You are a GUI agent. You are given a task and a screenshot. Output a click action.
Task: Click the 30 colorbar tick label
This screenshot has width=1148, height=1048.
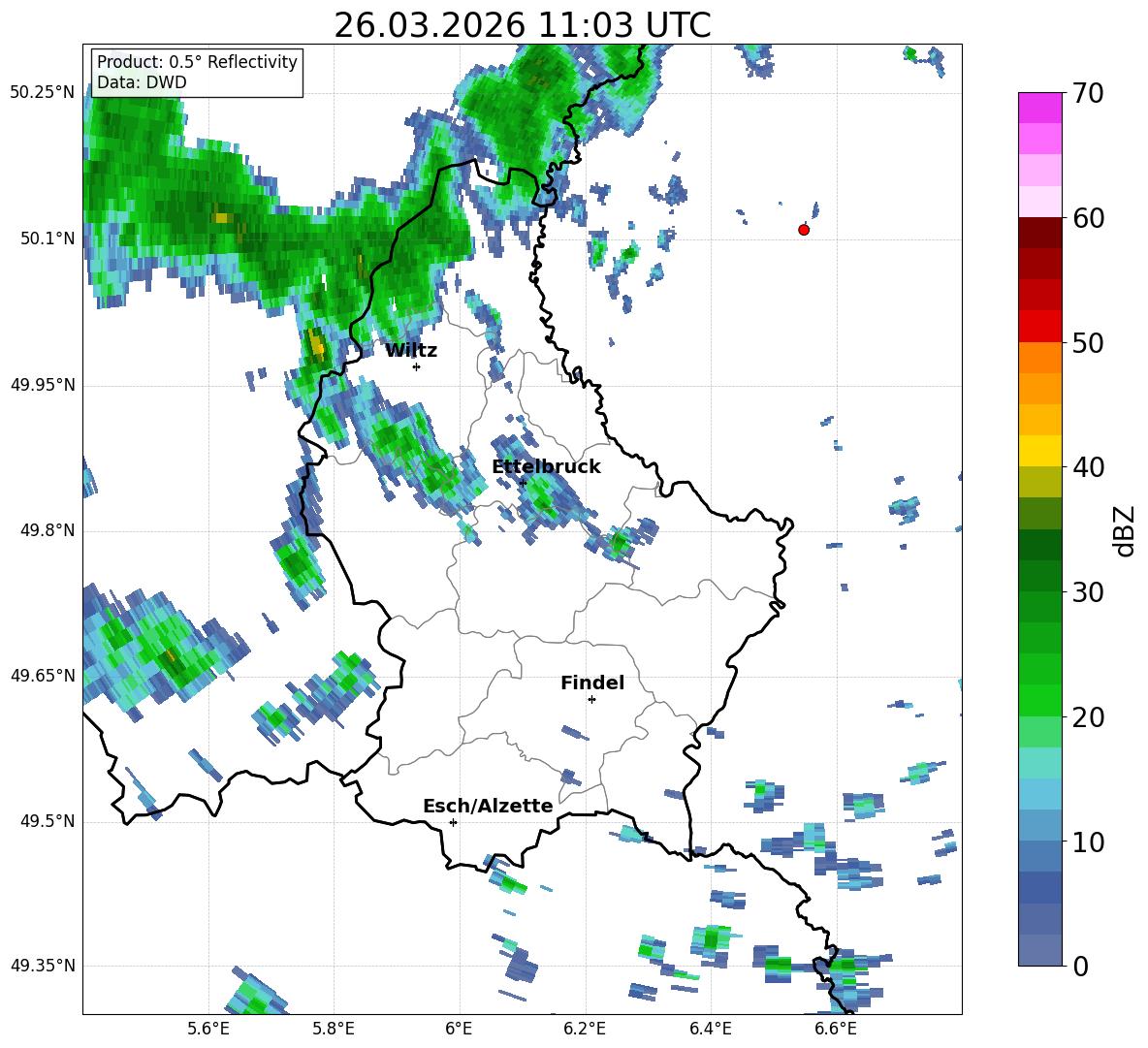[x=1088, y=592]
